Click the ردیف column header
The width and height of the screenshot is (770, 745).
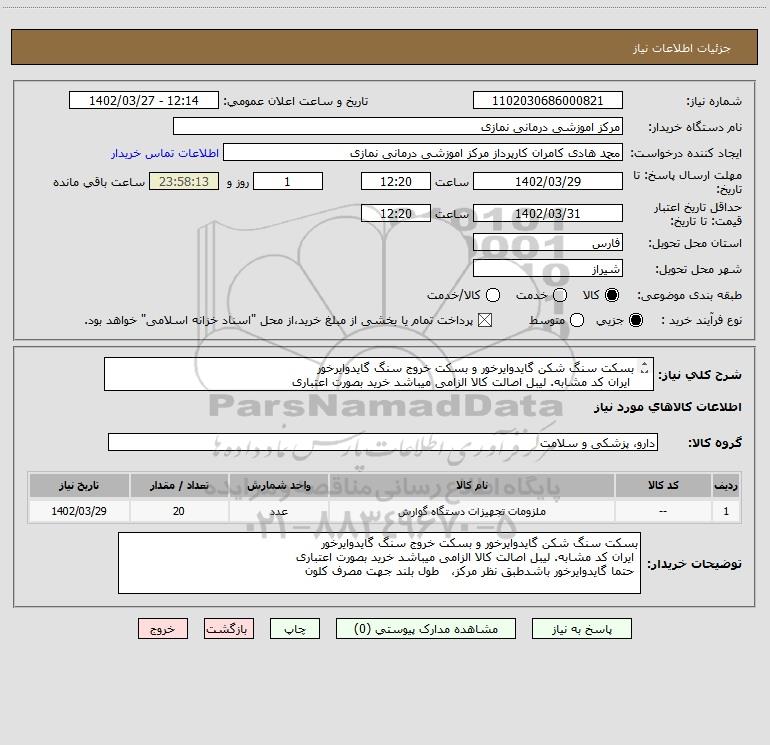(726, 485)
